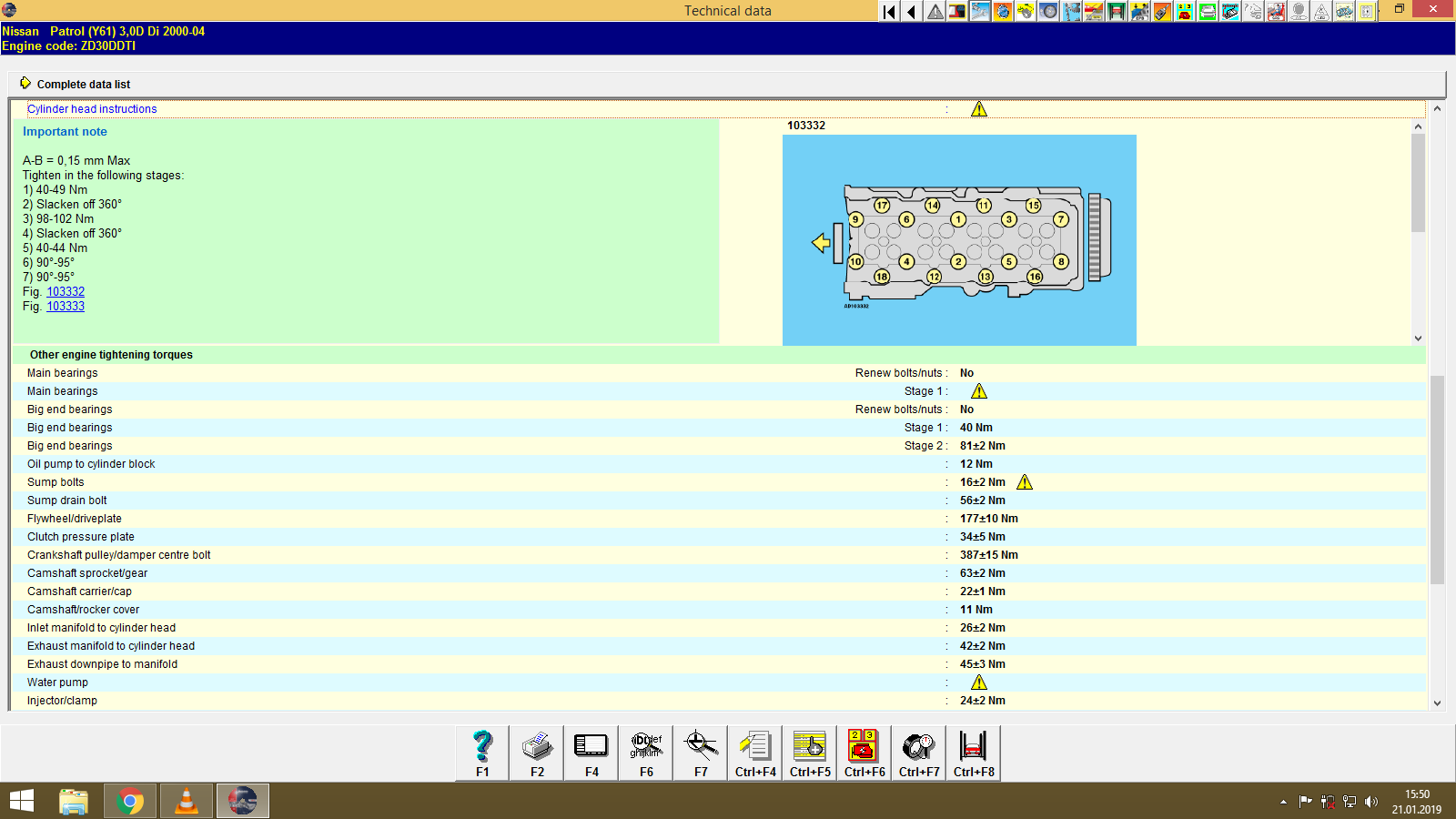Click the back navigation arrow at top right
Image resolution: width=1456 pixels, height=819 pixels.
[911, 12]
